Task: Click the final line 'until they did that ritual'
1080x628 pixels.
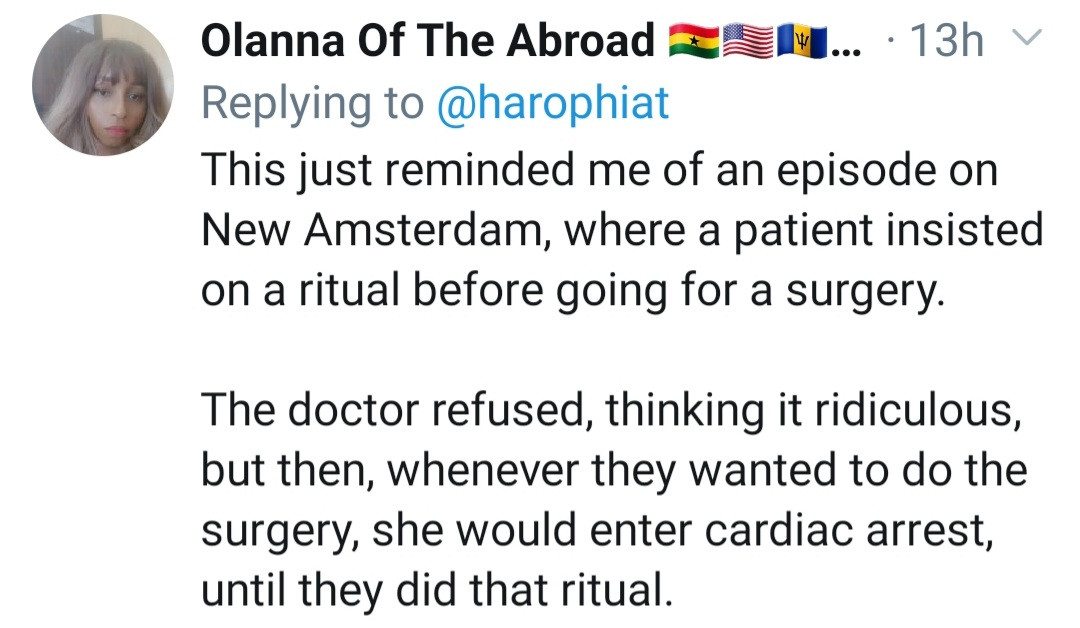Action: pyautogui.click(x=437, y=590)
